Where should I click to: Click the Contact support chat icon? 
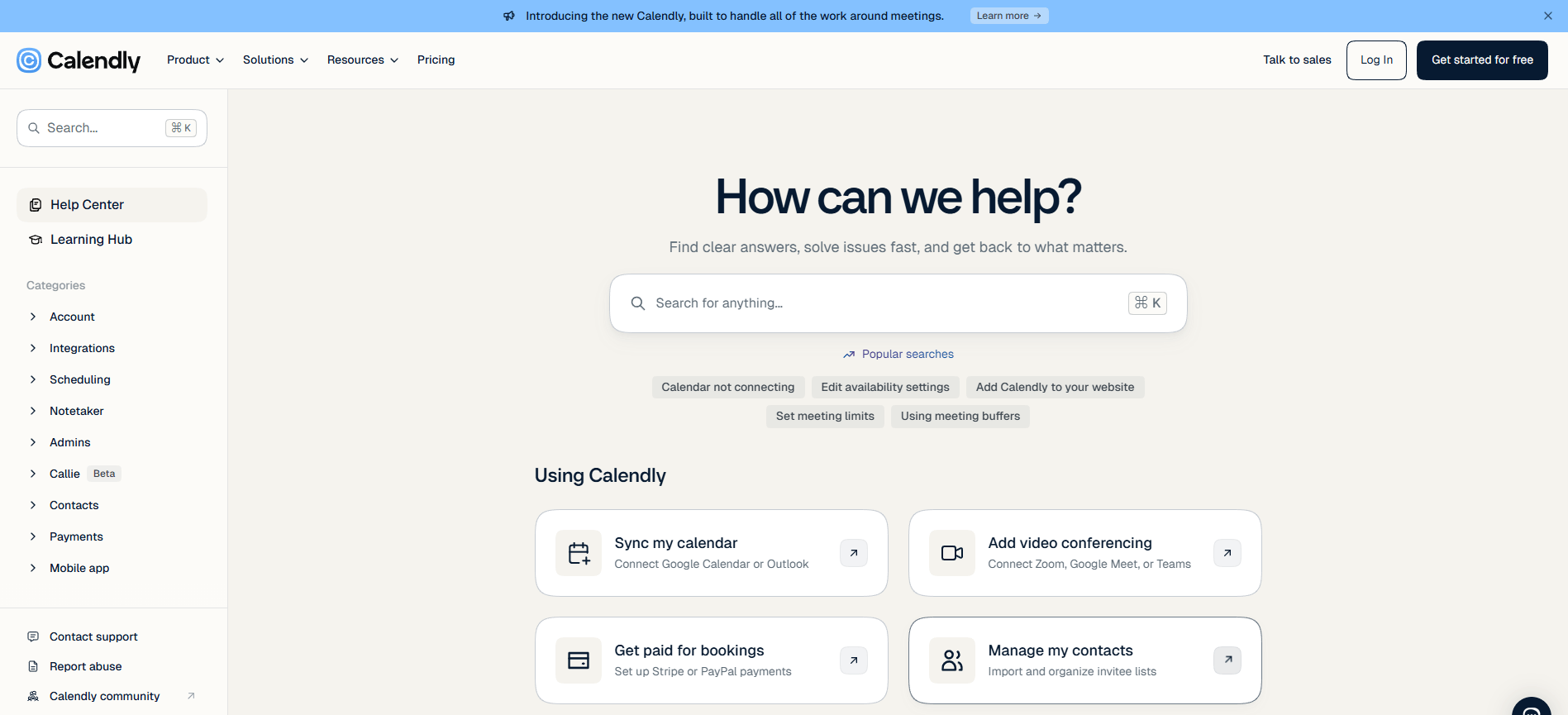[x=33, y=636]
